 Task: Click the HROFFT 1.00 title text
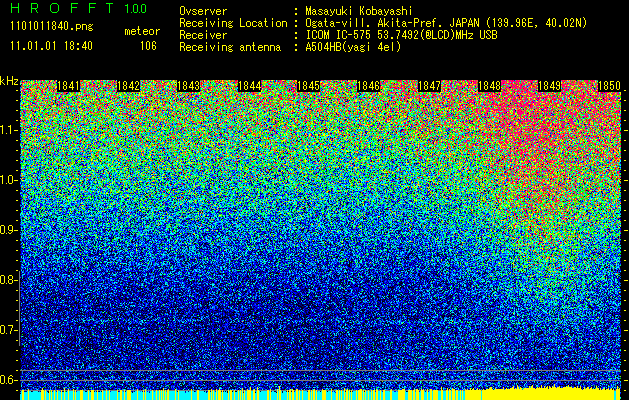coord(78,8)
